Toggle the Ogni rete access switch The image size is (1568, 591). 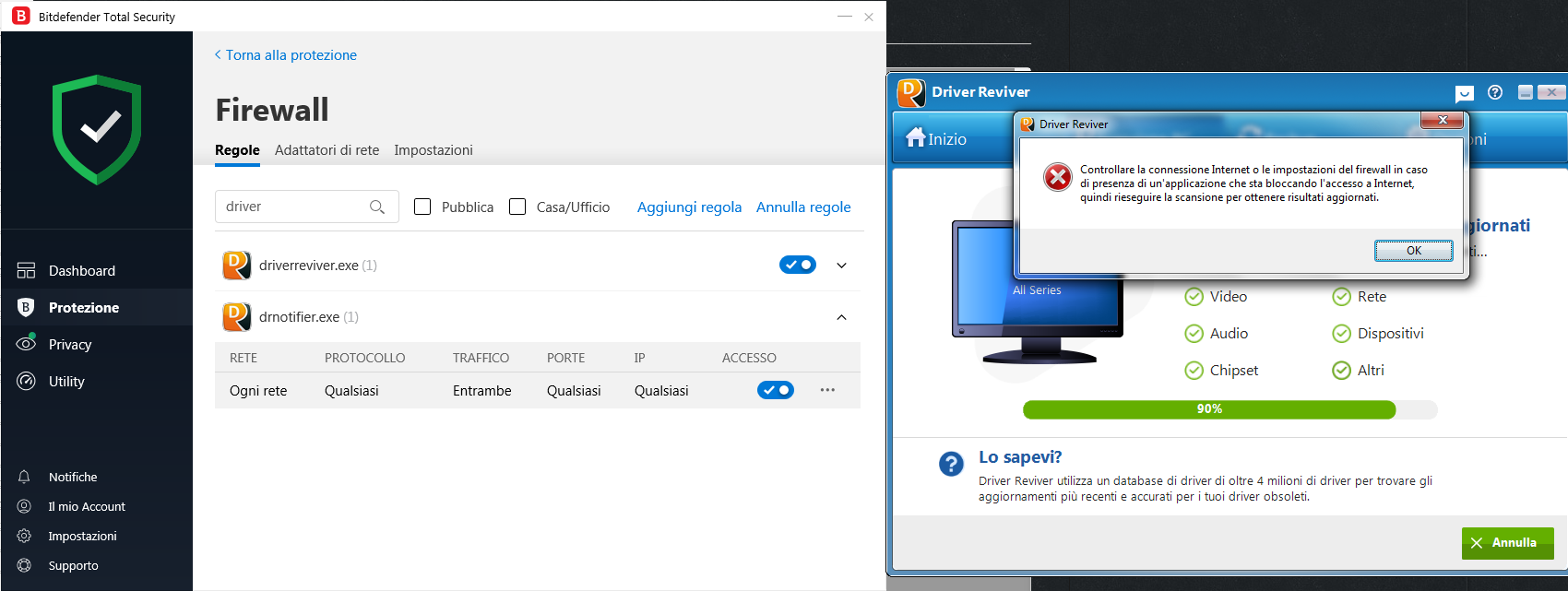776,390
